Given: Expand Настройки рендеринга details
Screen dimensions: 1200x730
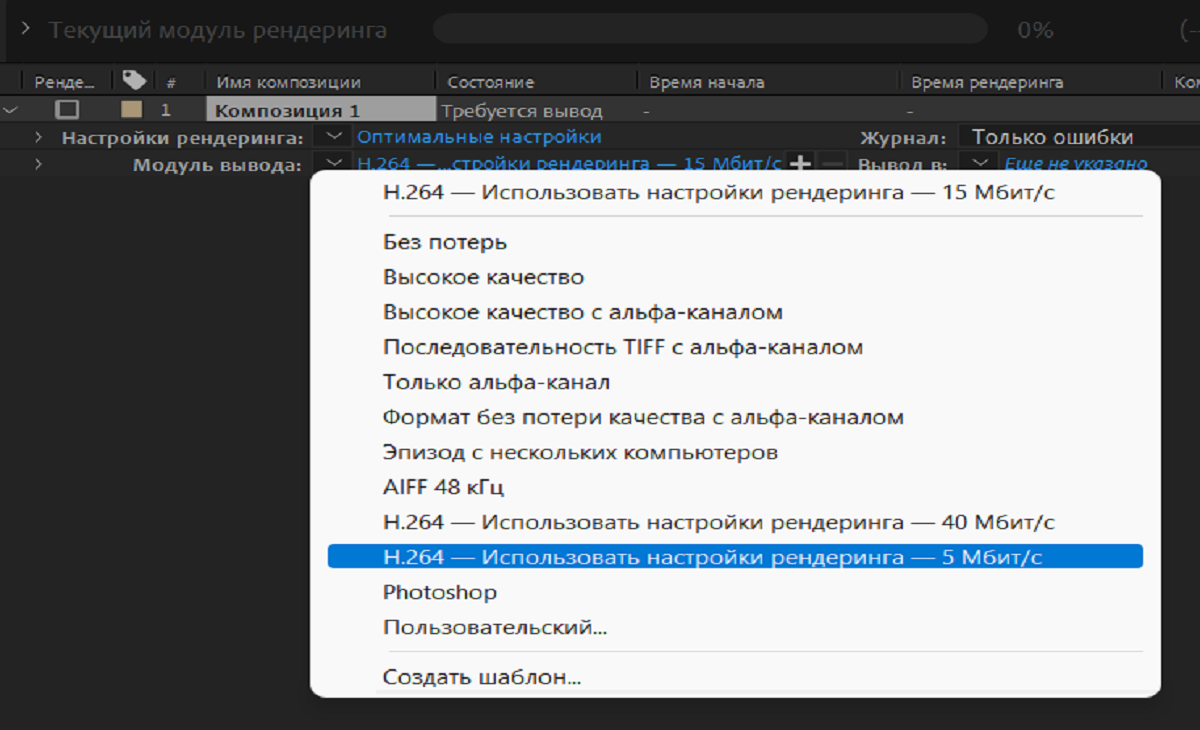Looking at the screenshot, I should click(x=38, y=137).
